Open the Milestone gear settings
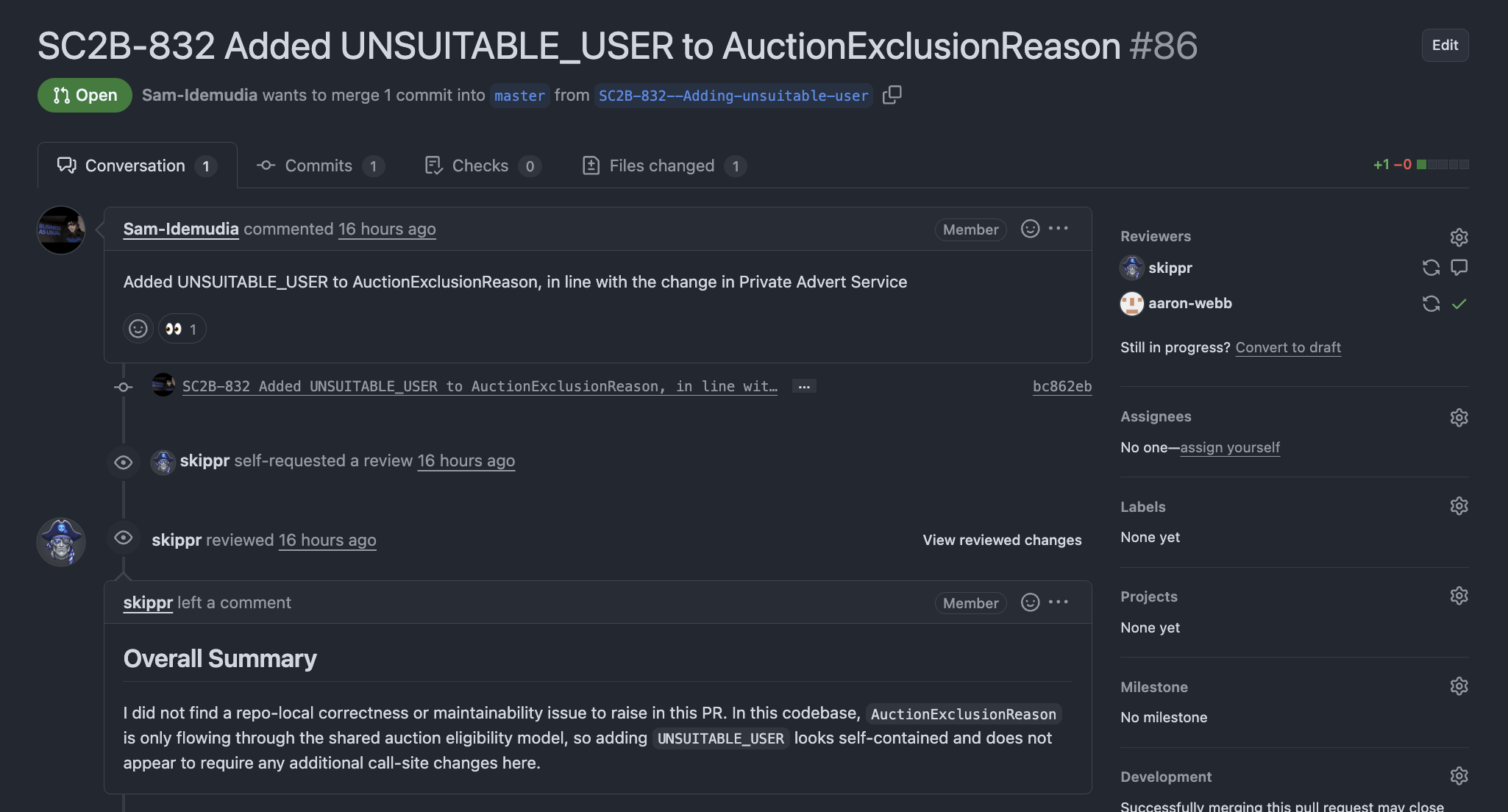 (x=1459, y=686)
